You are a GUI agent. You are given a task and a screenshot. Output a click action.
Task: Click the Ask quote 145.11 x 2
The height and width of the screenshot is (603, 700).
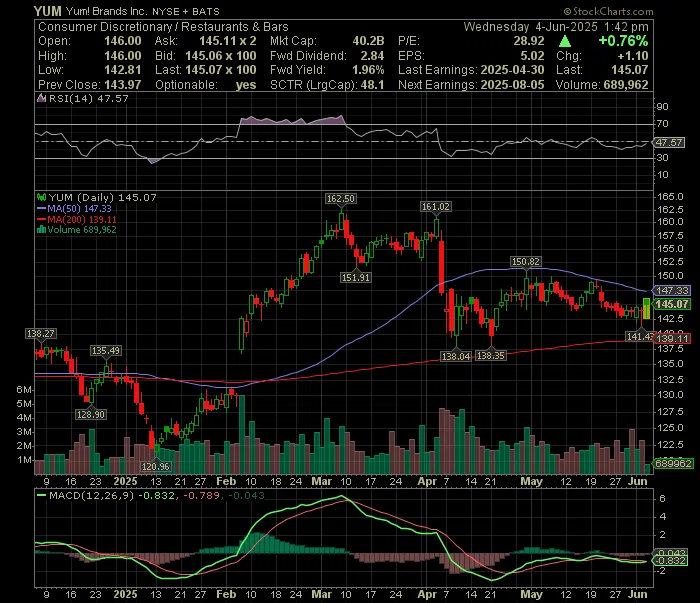click(x=228, y=41)
